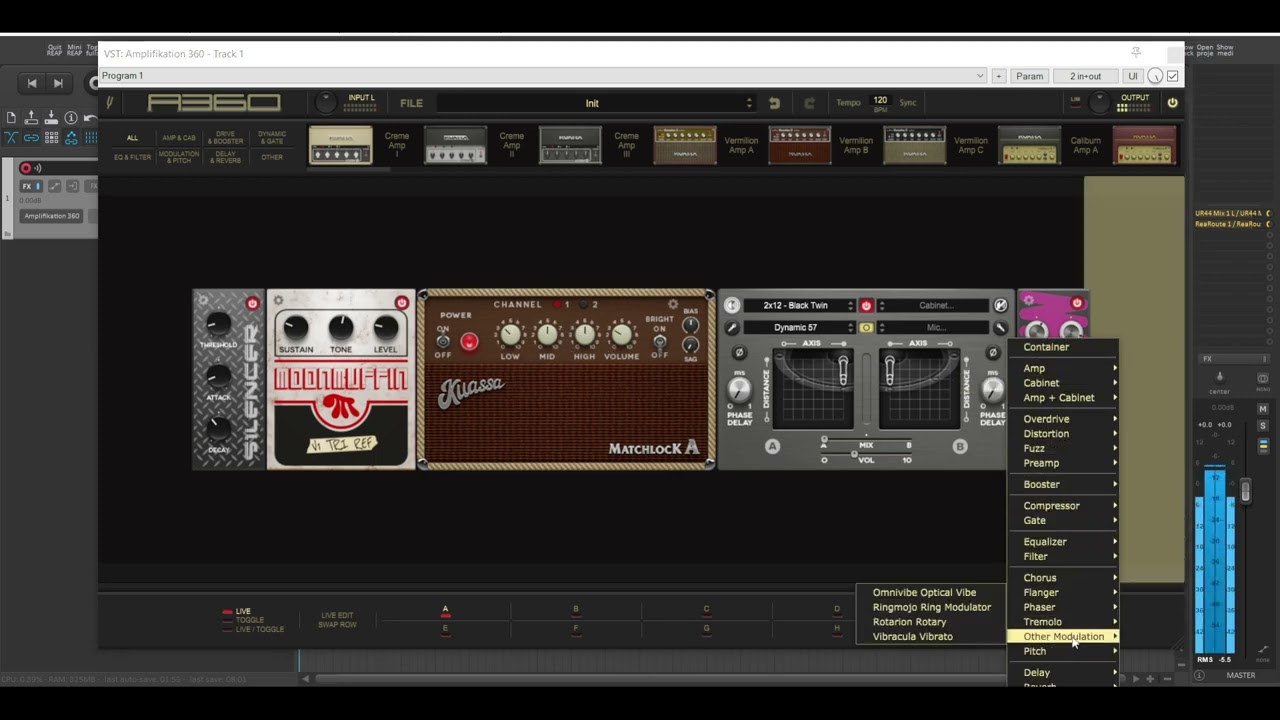Image resolution: width=1280 pixels, height=720 pixels.
Task: Click the REAPER new project file icon
Action: [11, 118]
